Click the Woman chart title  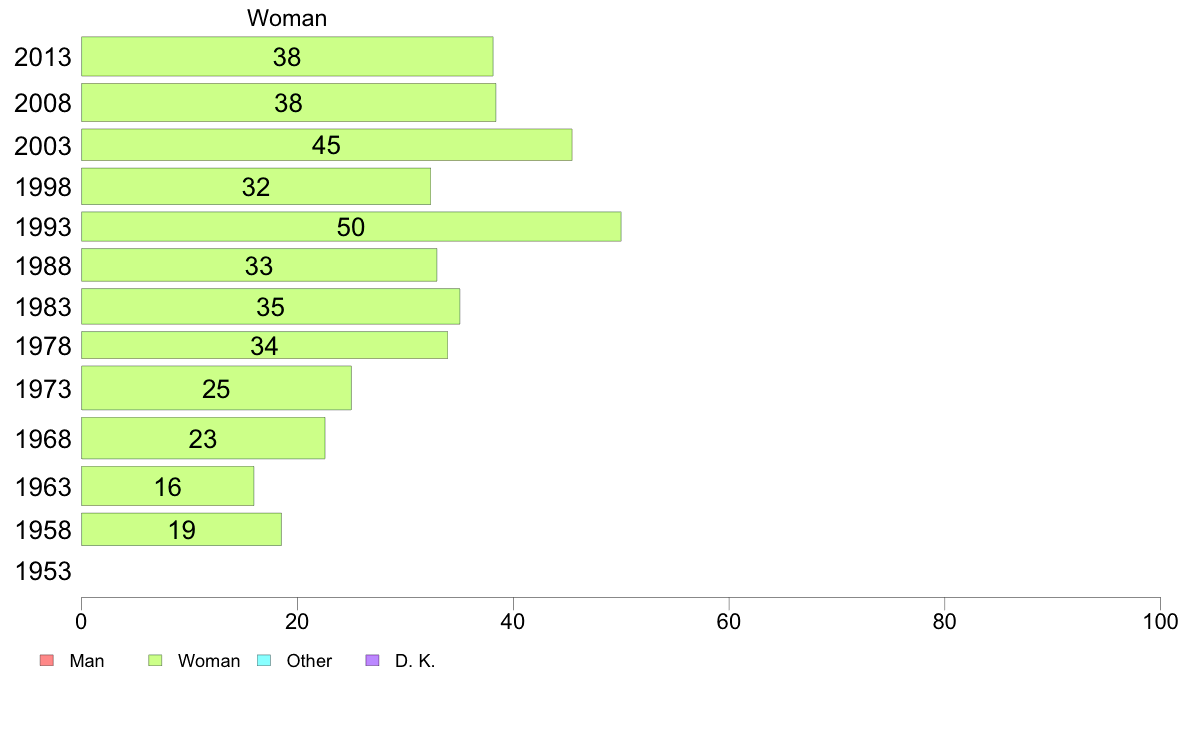click(x=287, y=18)
